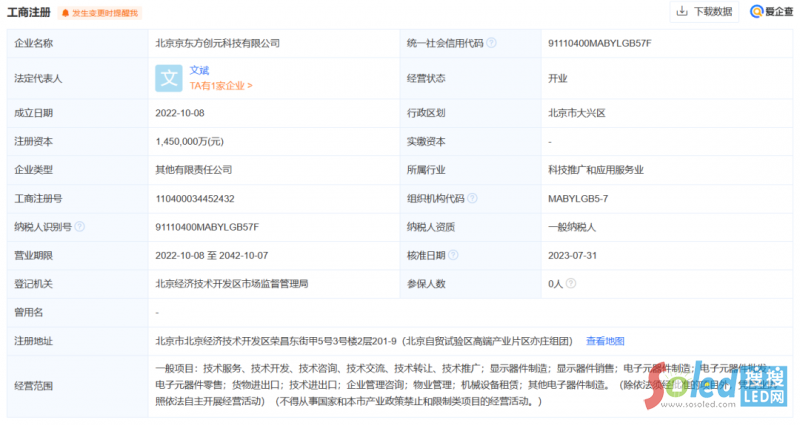
Task: Click the 开业 business status value
Action: [x=558, y=78]
